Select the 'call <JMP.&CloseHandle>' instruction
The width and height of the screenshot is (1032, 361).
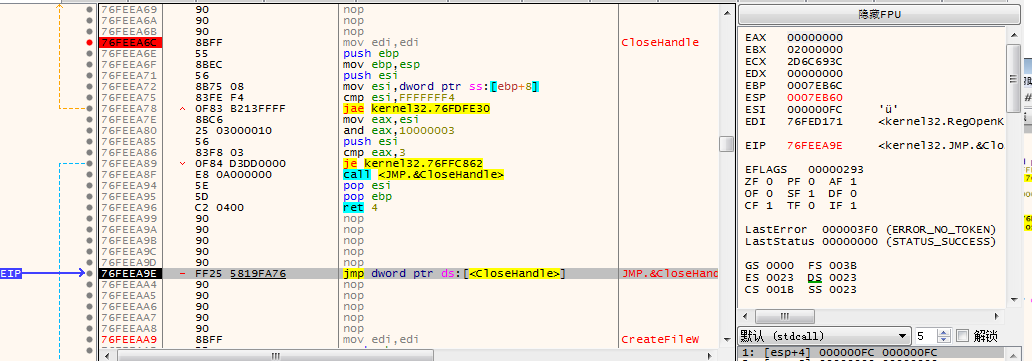tap(424, 175)
